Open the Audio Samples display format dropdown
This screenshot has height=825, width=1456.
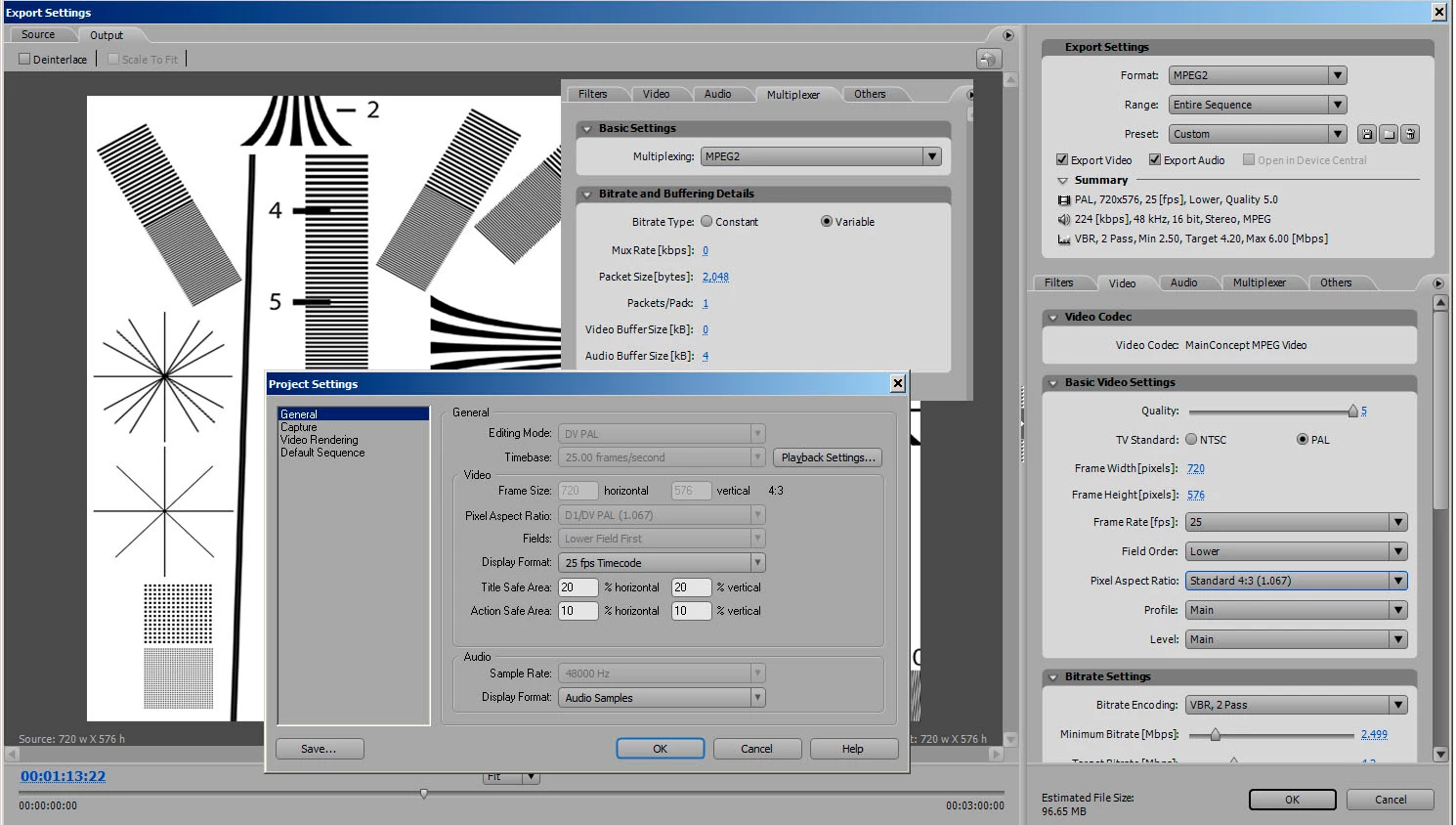click(662, 698)
